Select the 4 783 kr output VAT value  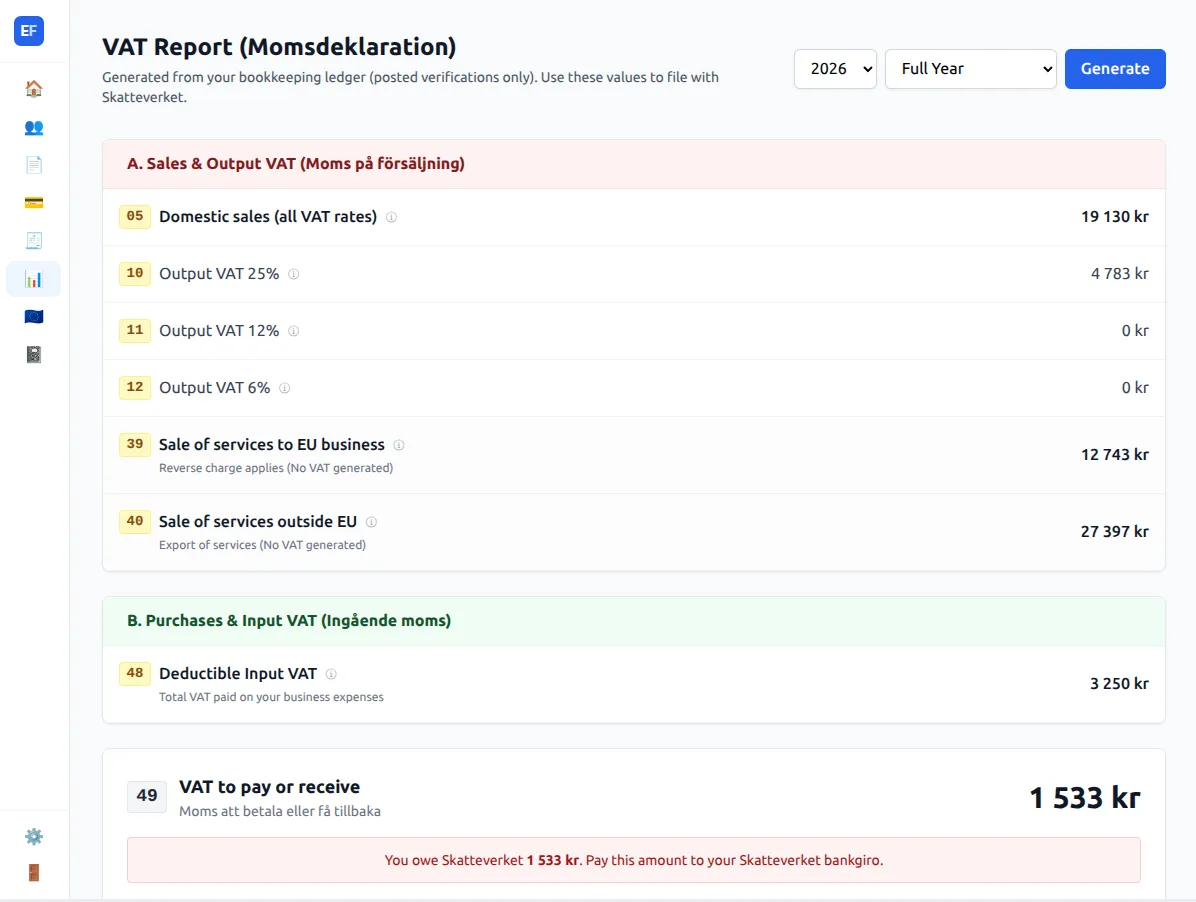click(1119, 274)
